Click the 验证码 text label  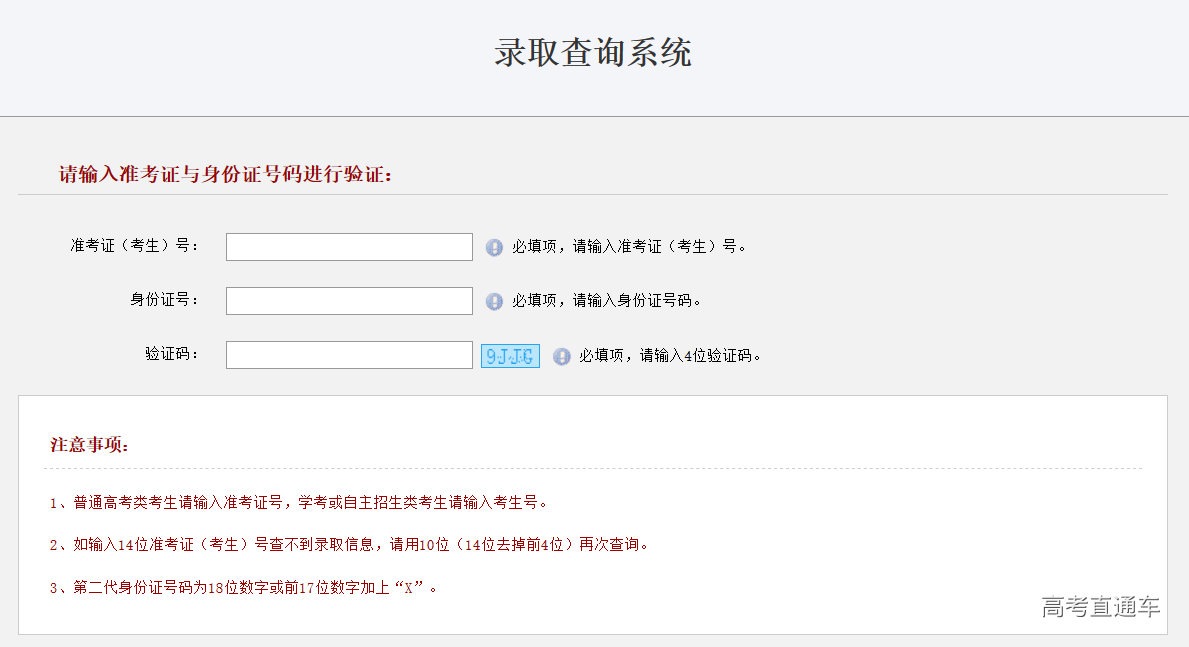pos(172,355)
